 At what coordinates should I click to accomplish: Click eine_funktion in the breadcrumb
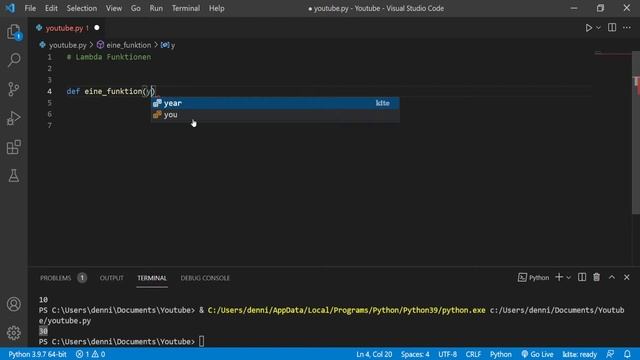(128, 45)
